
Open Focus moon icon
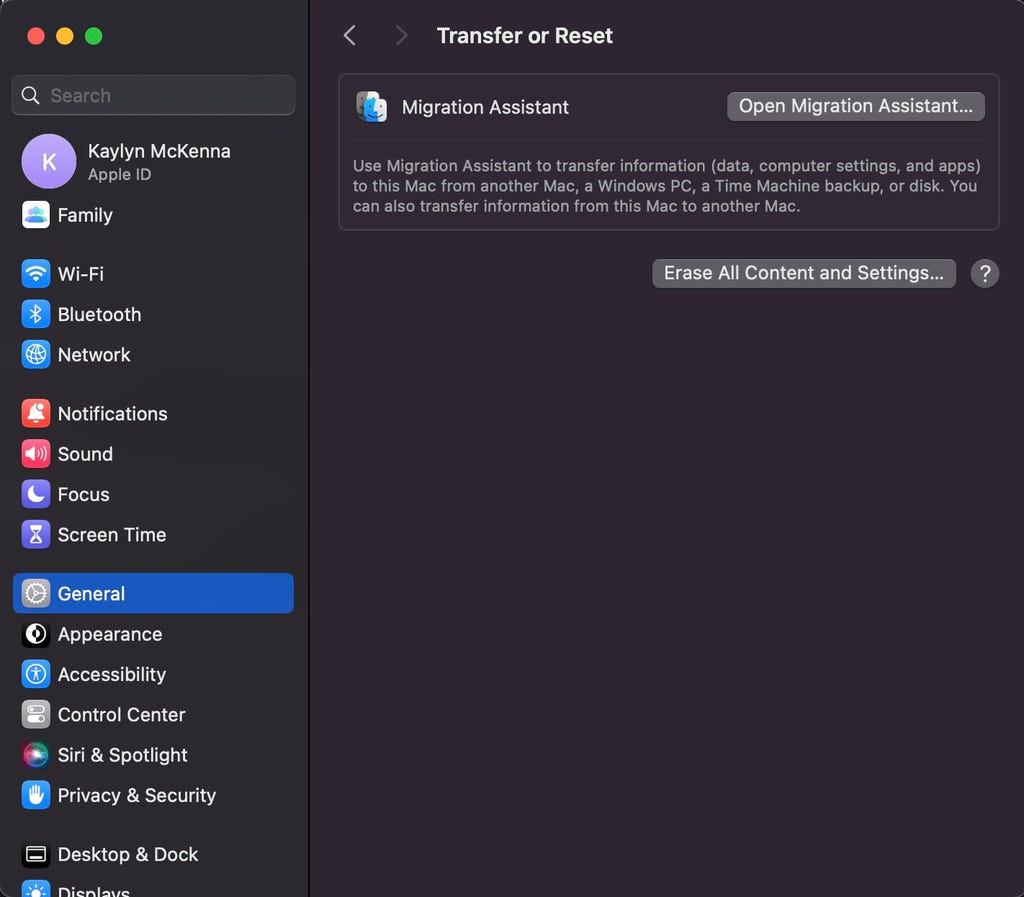(x=36, y=494)
